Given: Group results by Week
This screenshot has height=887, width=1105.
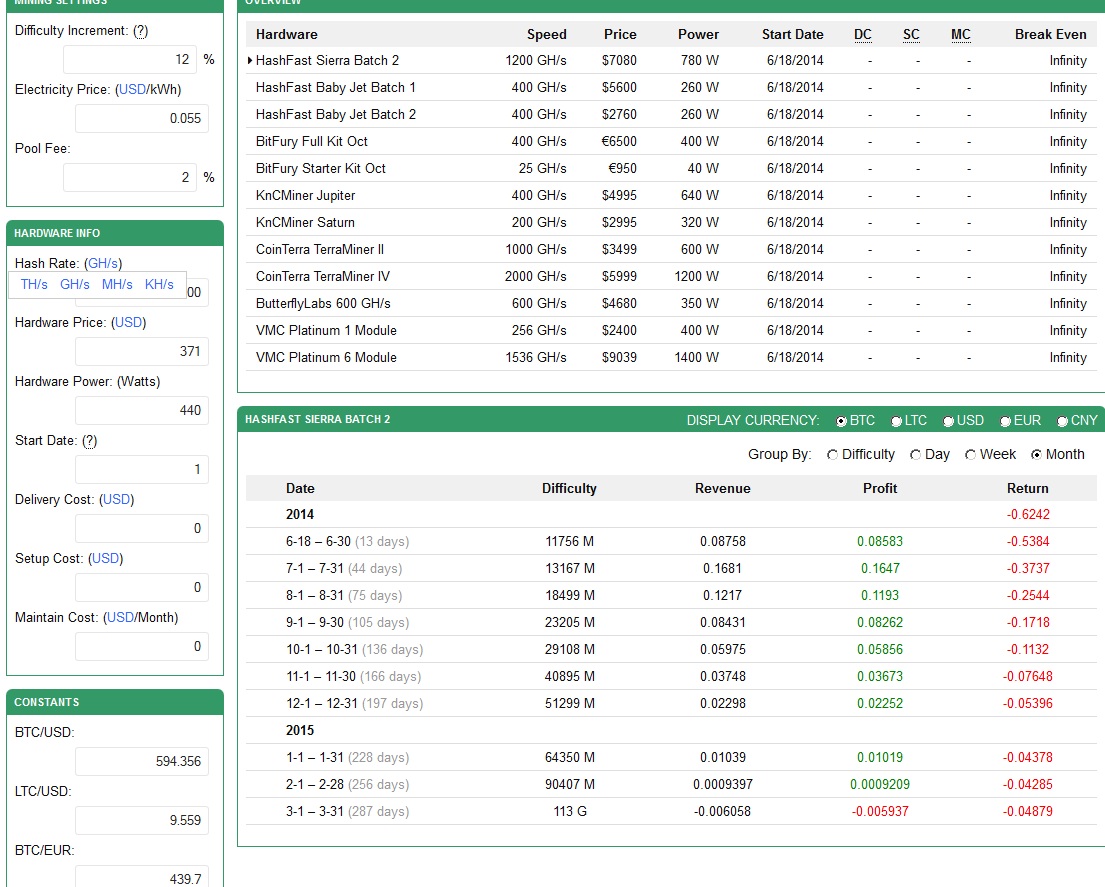Looking at the screenshot, I should [970, 455].
